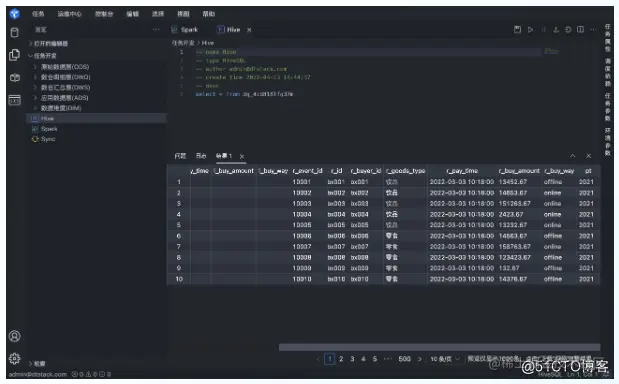
Task: Click the stop icon in the editor toolbar
Action: click(543, 30)
